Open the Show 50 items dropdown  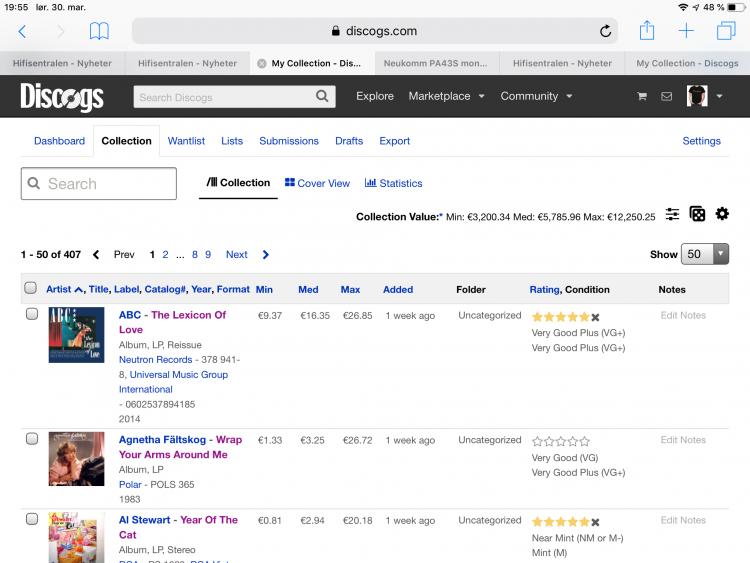[x=704, y=254]
